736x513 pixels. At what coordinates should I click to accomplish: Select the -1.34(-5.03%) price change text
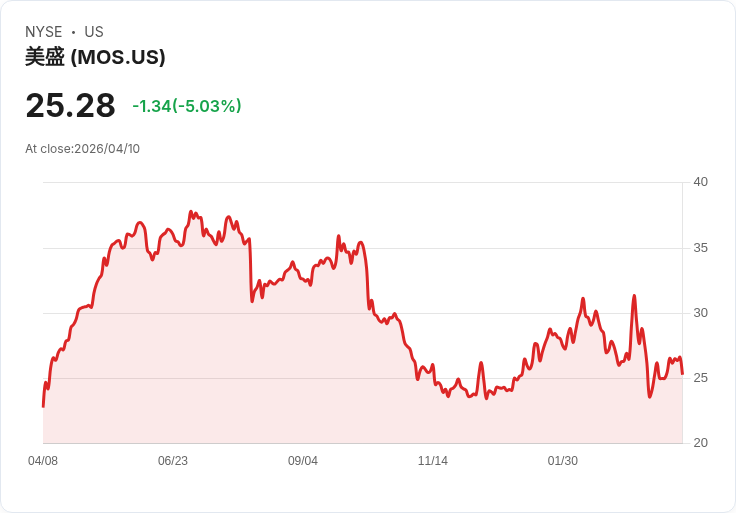[x=187, y=106]
